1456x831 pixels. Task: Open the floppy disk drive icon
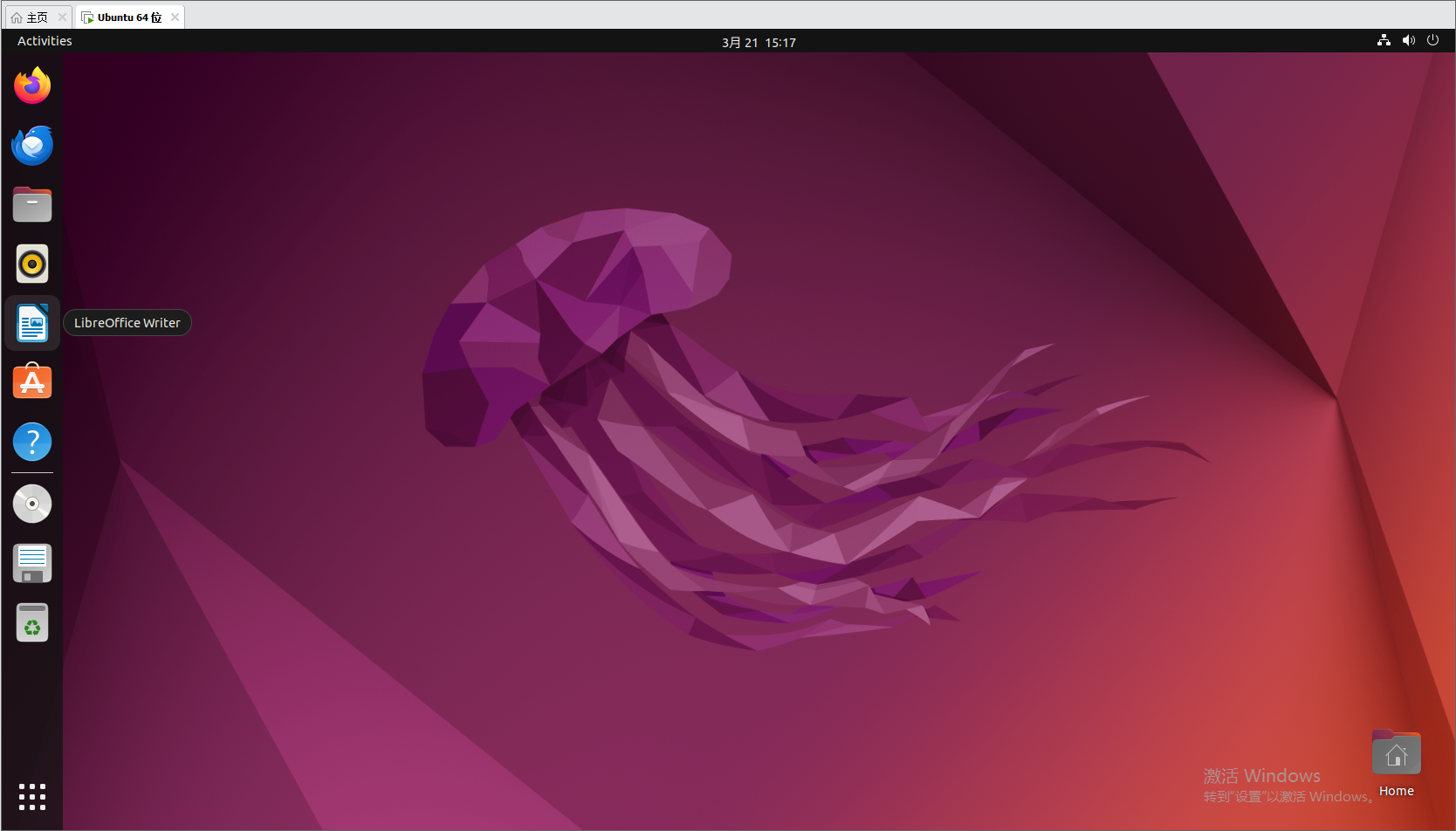pyautogui.click(x=32, y=563)
